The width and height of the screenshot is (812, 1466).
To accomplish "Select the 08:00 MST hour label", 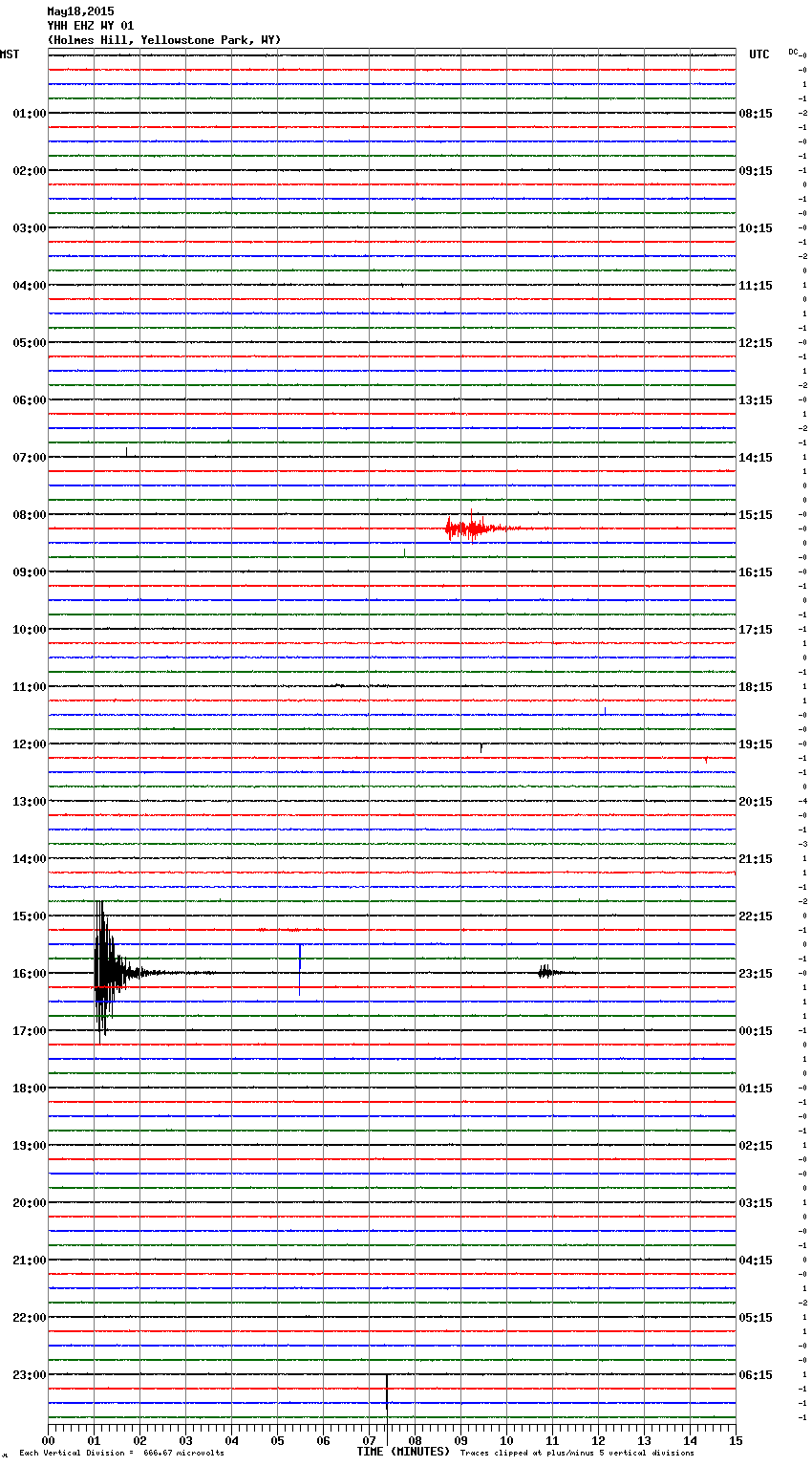I will tap(30, 515).
